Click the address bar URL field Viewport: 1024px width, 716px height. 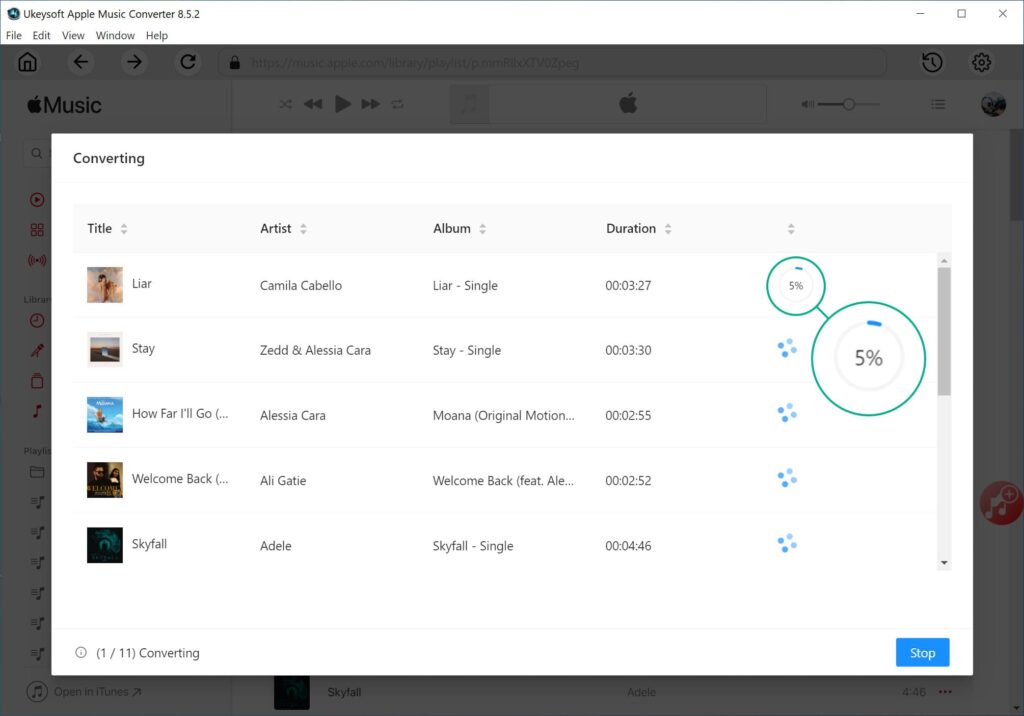point(552,63)
